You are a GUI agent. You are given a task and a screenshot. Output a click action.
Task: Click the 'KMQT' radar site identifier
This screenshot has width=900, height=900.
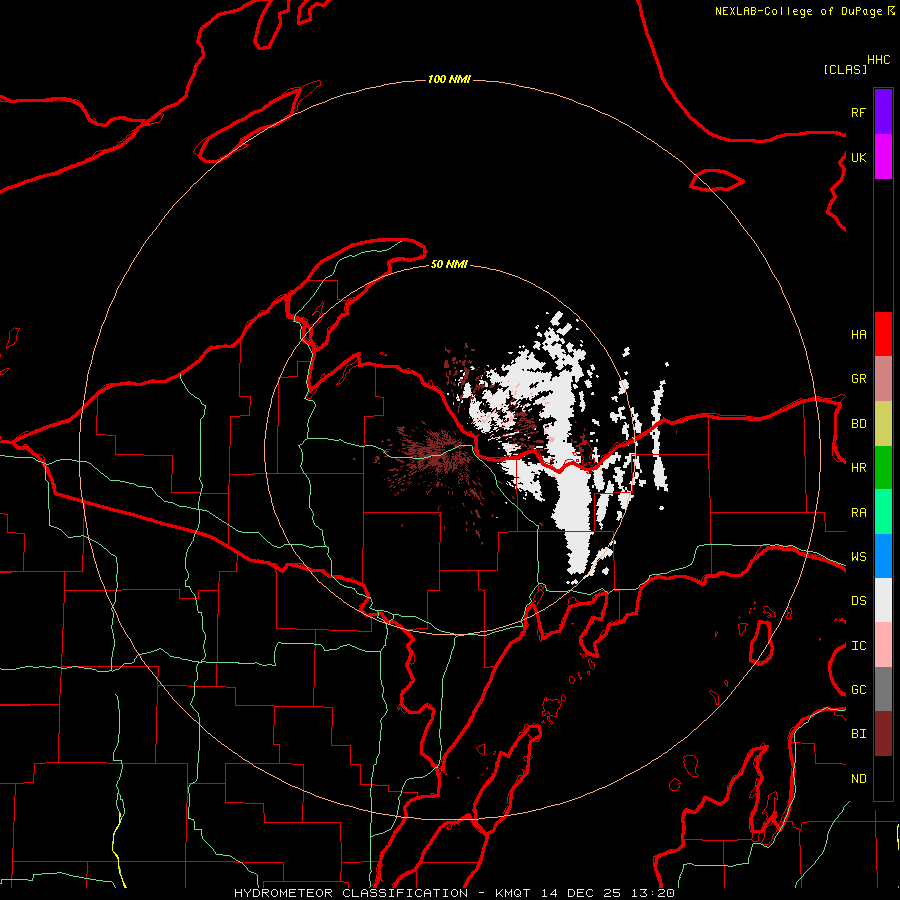point(513,893)
